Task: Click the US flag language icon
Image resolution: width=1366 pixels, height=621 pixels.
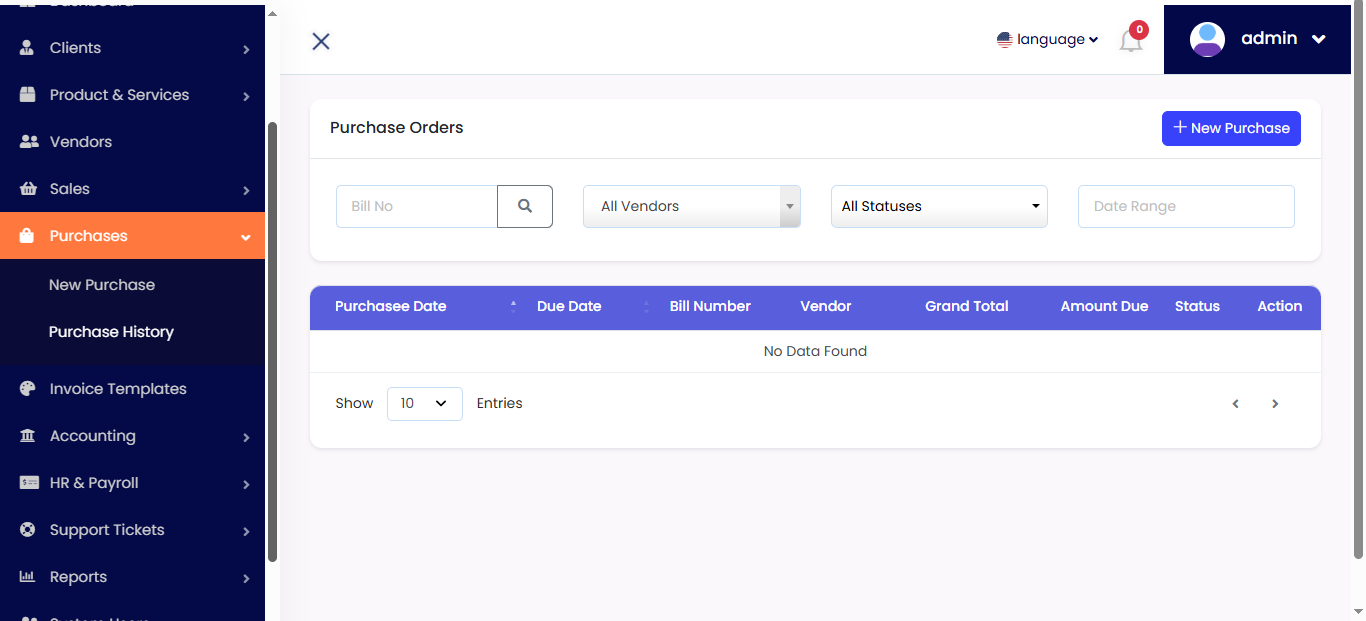Action: [1005, 40]
